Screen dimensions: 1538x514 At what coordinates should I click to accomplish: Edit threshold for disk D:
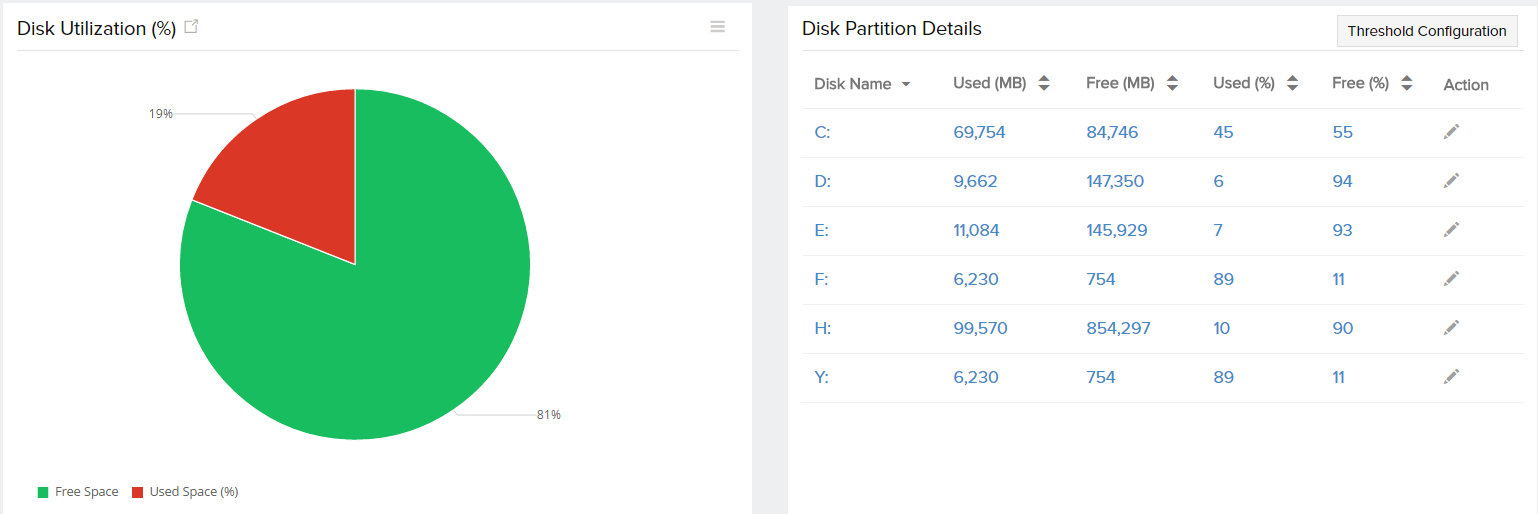tap(1451, 181)
